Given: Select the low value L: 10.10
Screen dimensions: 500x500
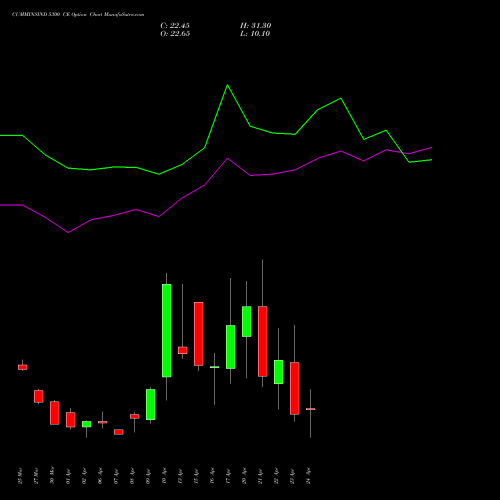Looking at the screenshot, I should click(255, 34).
